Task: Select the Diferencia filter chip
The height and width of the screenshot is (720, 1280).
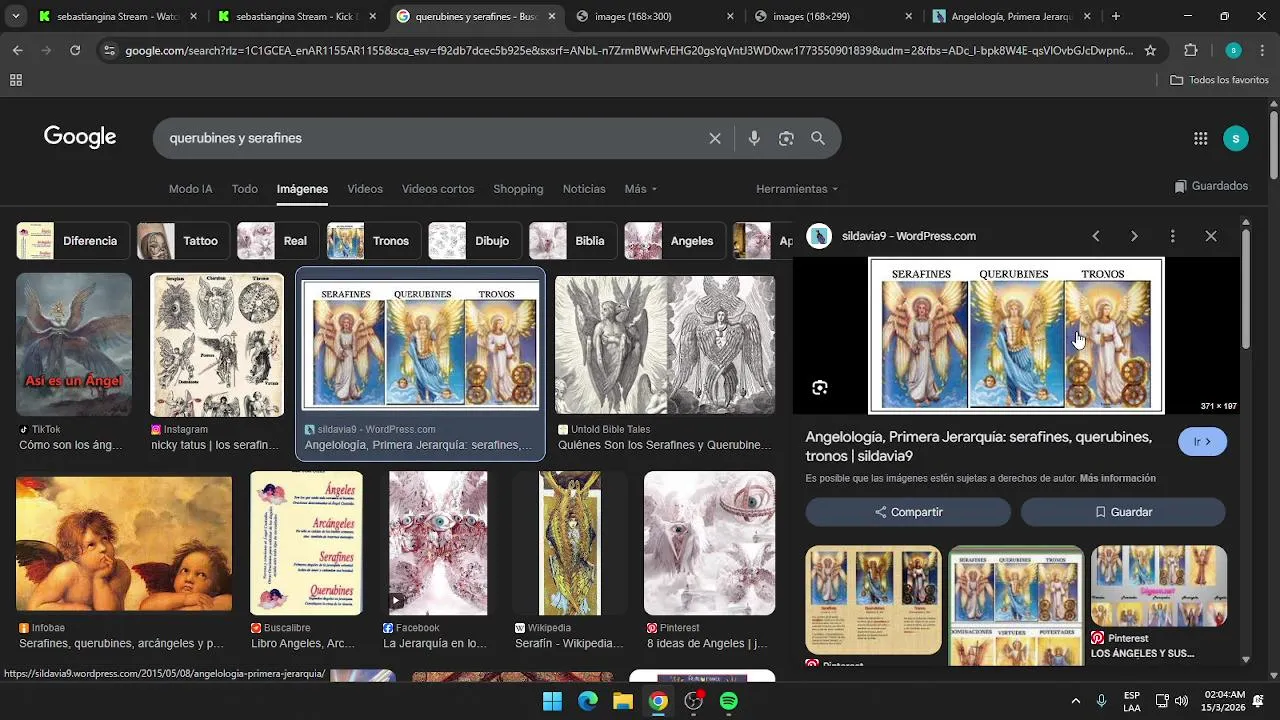Action: point(73,241)
